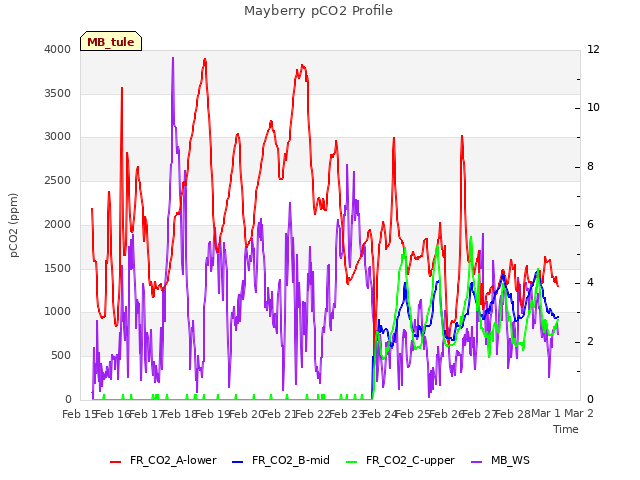Click the Time x-axis label
Screen dimensions: 640x480
[x=566, y=429]
